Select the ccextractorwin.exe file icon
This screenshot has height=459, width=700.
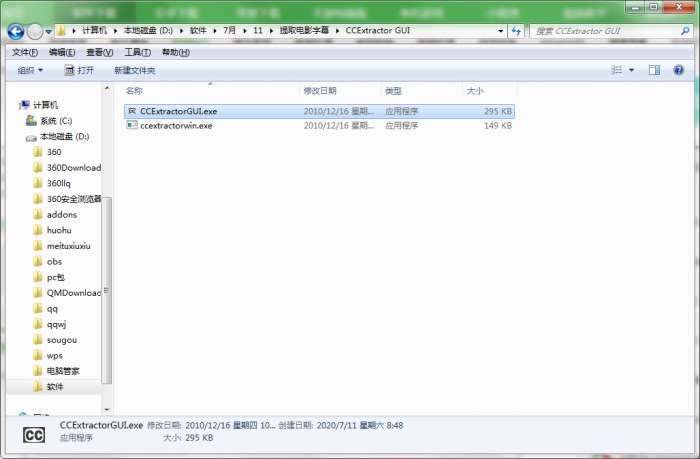(132, 125)
